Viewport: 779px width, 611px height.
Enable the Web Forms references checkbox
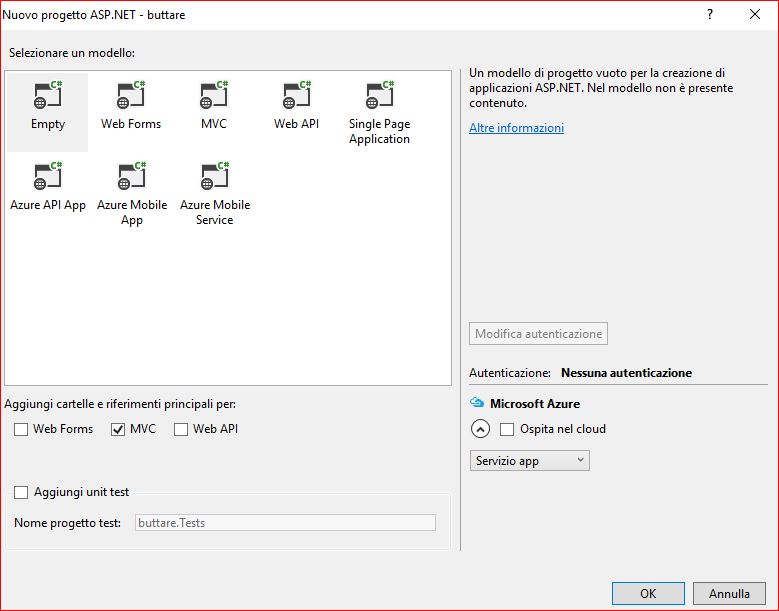(21, 429)
